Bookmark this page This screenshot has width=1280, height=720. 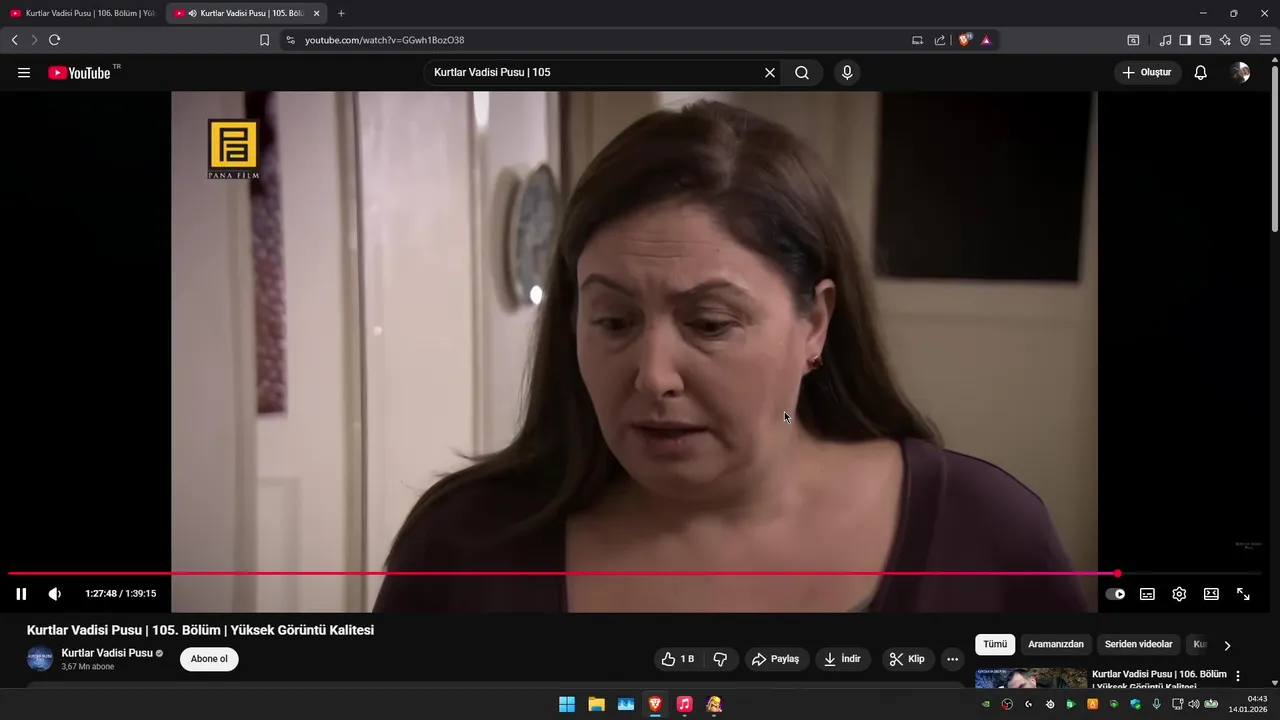click(x=264, y=40)
